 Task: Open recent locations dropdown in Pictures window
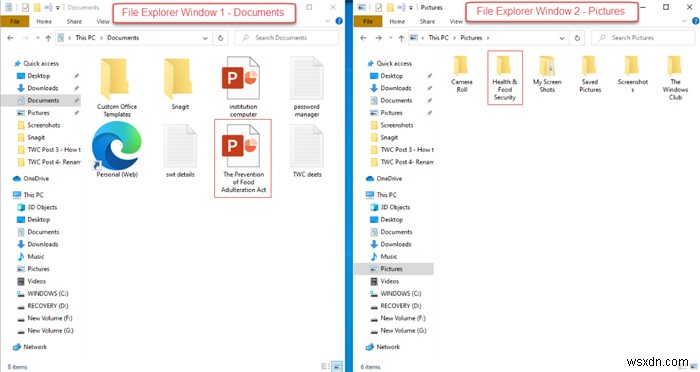391,38
